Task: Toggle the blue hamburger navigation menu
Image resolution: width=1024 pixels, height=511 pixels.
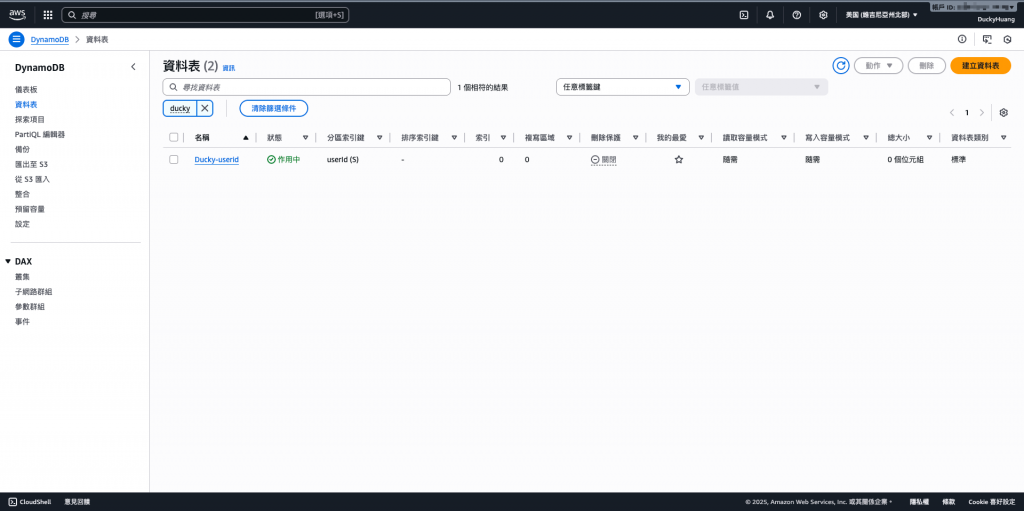Action: [x=16, y=39]
